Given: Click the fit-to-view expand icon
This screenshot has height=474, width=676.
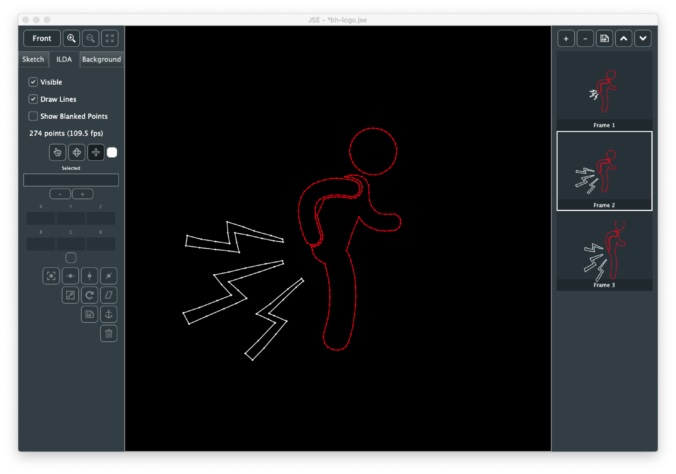Looking at the screenshot, I should pyautogui.click(x=110, y=38).
